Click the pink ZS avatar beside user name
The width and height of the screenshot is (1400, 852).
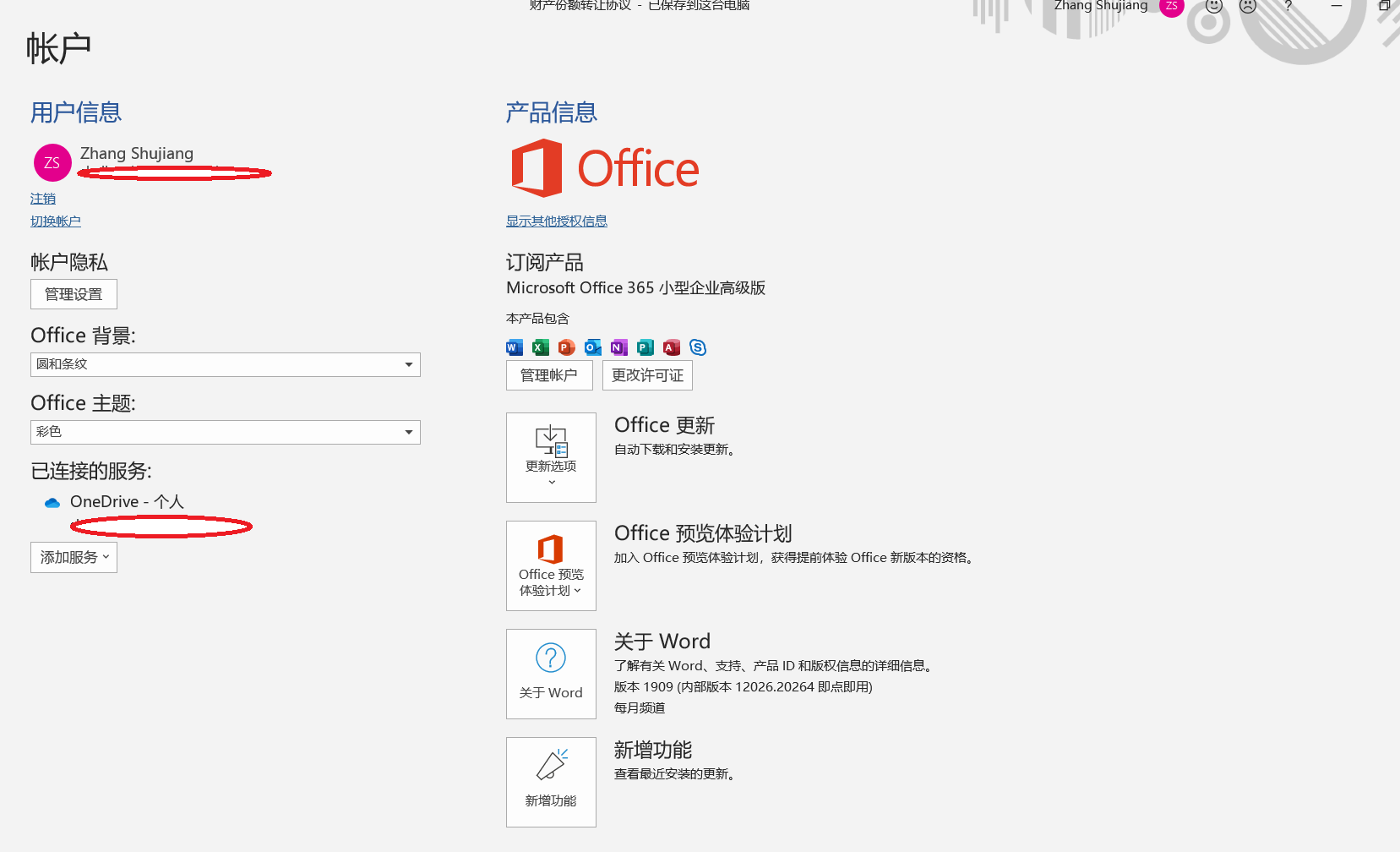(52, 162)
